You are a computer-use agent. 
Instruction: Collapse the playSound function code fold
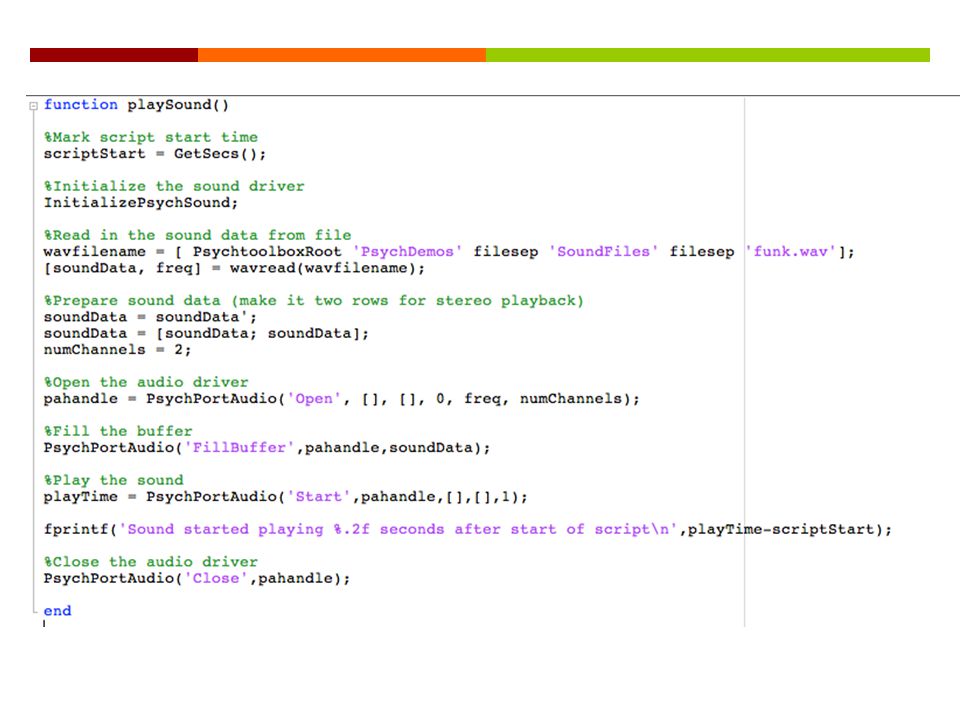point(34,106)
